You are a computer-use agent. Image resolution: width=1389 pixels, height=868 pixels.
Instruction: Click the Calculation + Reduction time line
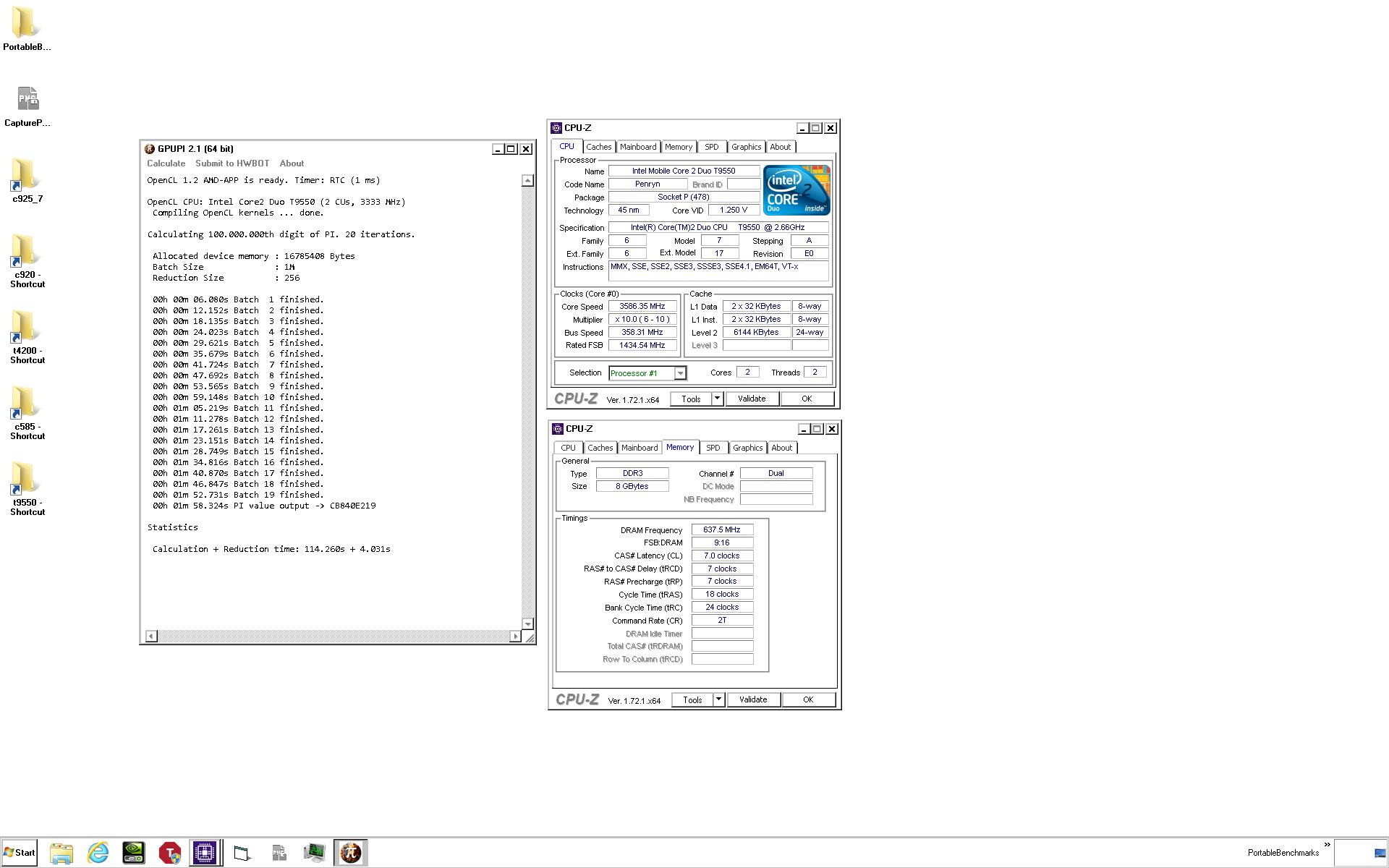point(271,550)
